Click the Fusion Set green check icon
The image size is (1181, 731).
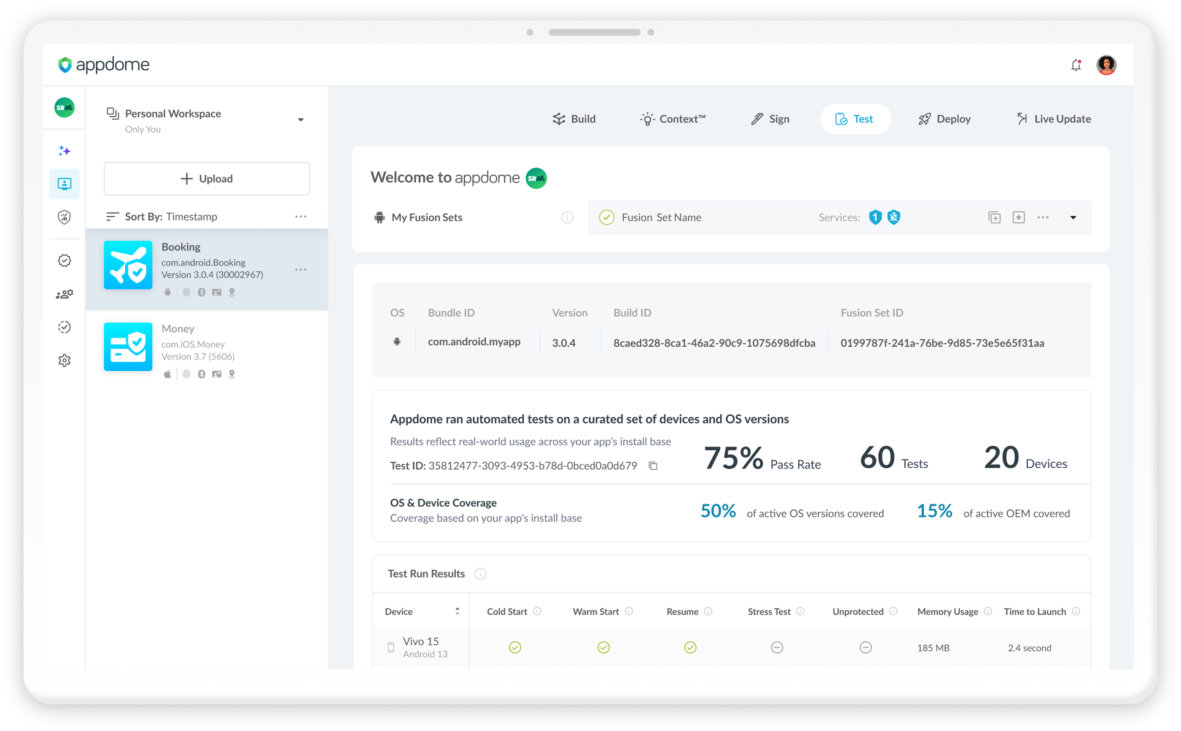[606, 218]
